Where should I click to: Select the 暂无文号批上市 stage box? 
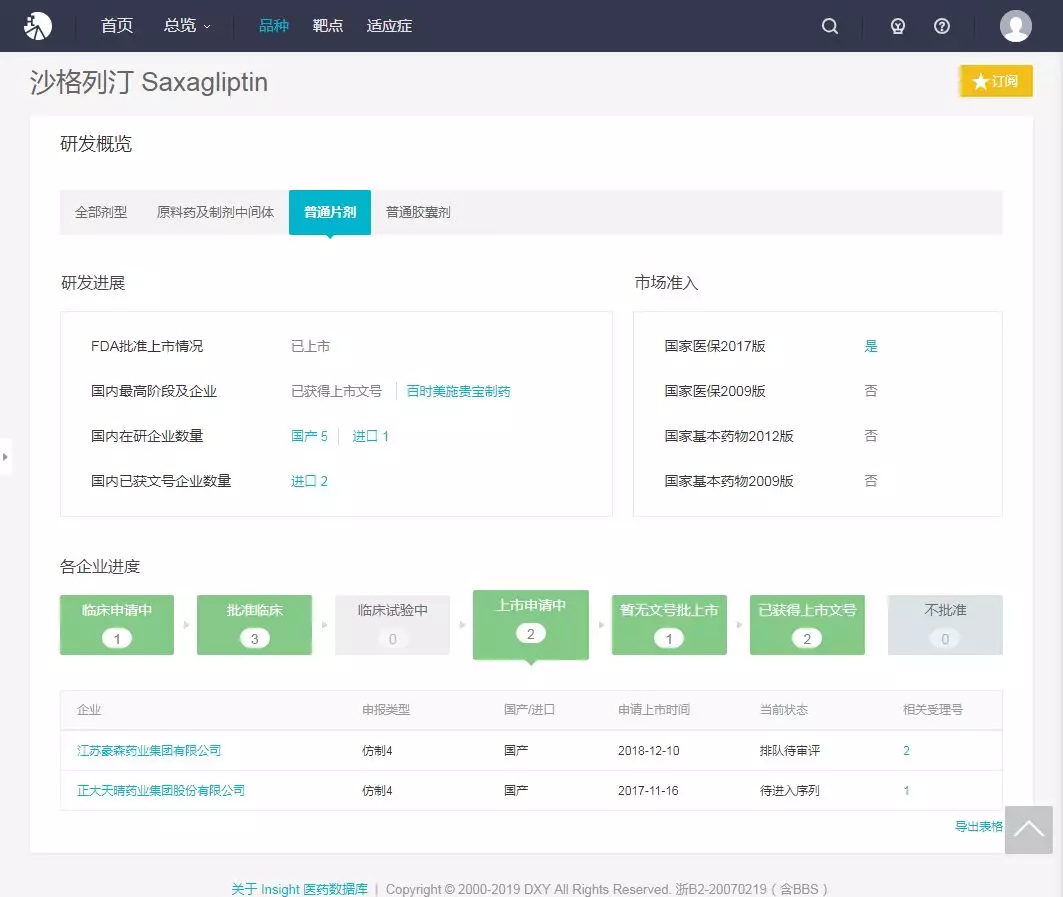669,624
